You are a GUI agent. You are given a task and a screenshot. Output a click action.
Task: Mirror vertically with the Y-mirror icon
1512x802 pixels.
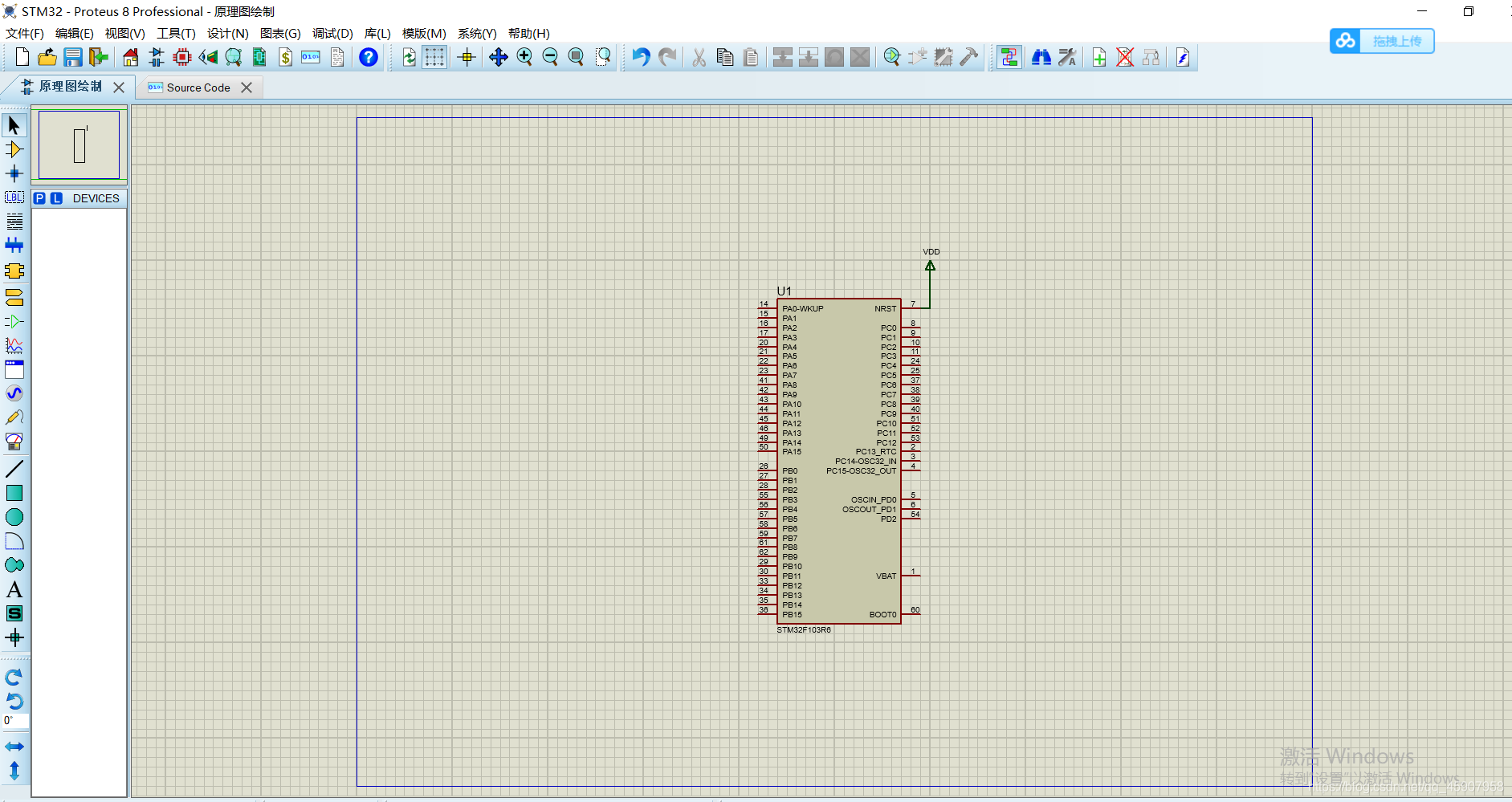click(x=14, y=771)
